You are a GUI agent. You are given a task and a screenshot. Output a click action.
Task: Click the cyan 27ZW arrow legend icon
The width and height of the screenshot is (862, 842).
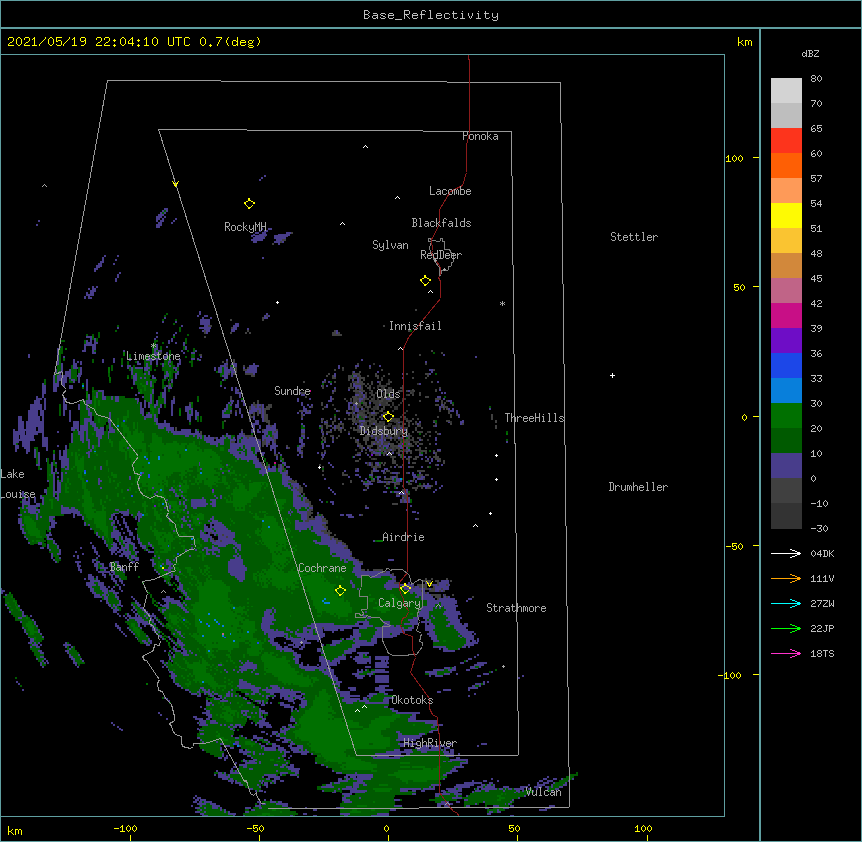(786, 603)
